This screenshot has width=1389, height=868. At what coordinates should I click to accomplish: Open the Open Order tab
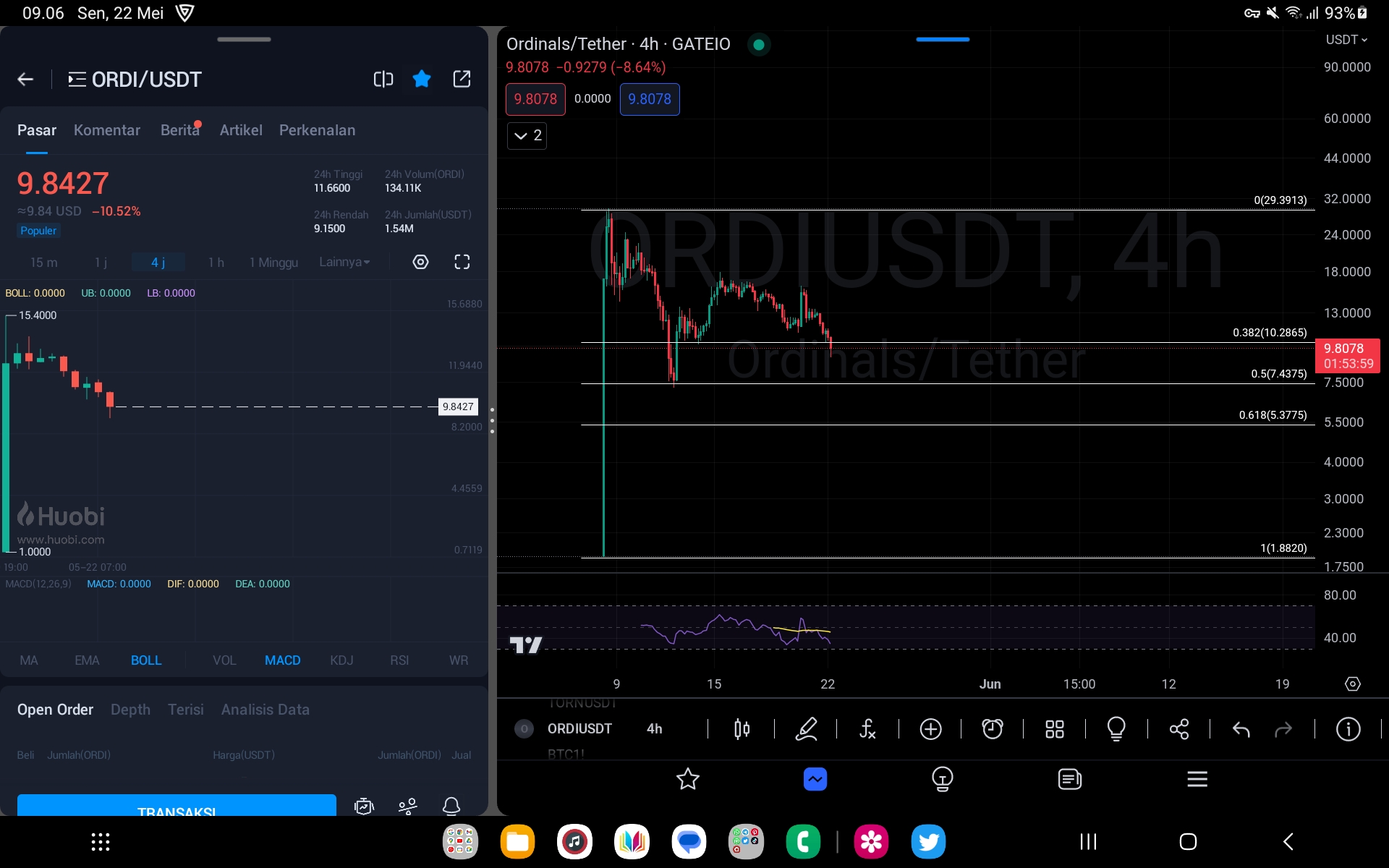(x=55, y=710)
